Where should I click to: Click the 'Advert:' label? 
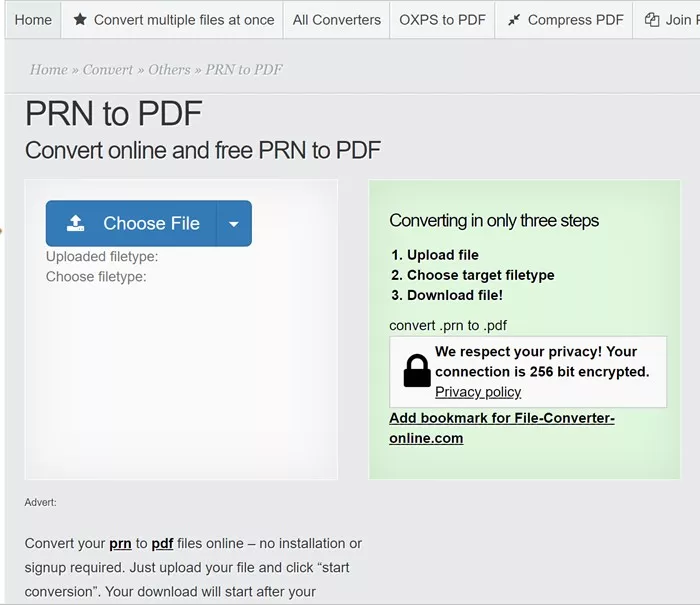pyautogui.click(x=40, y=502)
